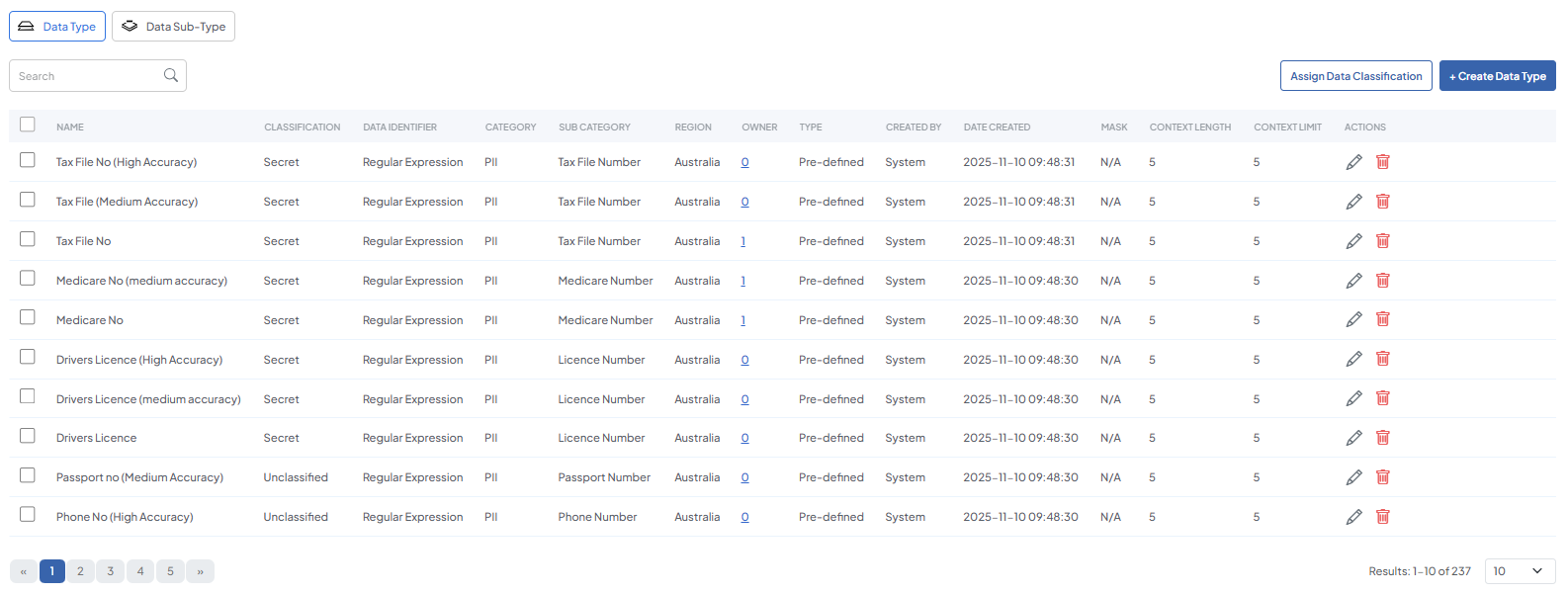Viewport: 1568px width, 594px height.
Task: Go to next pages with » arrow
Action: [x=200, y=571]
